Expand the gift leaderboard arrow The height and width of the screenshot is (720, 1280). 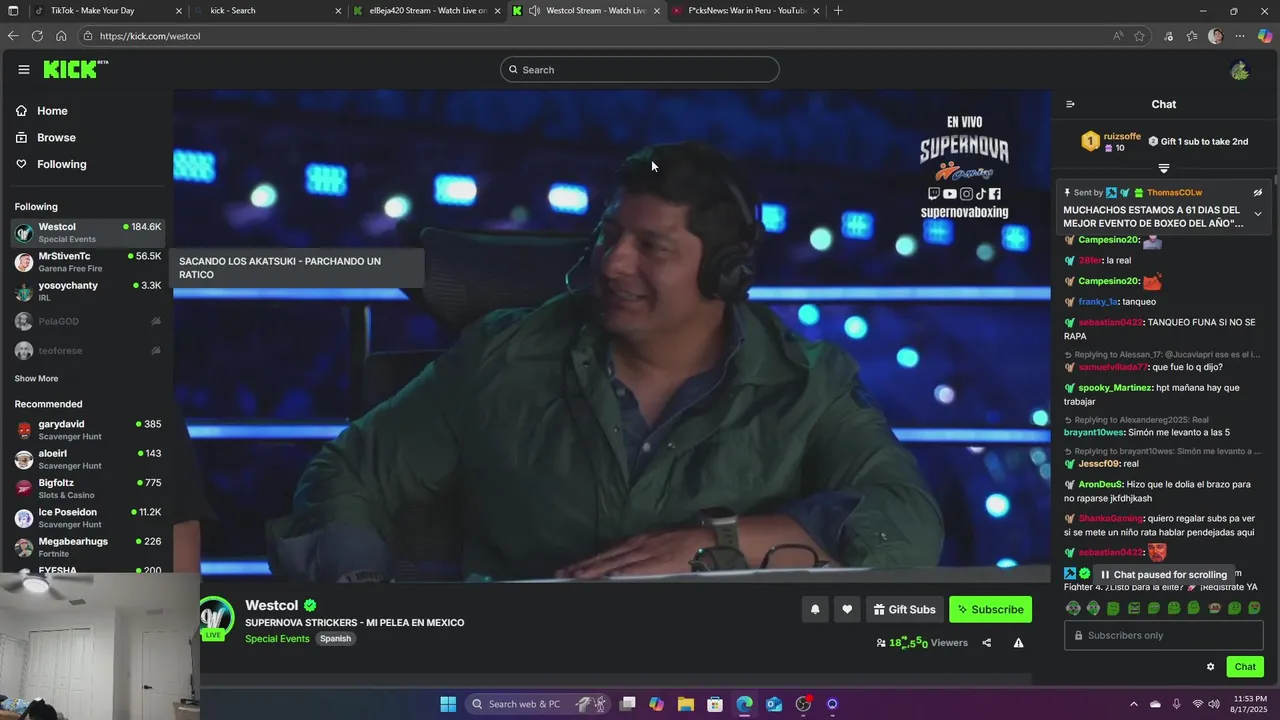[1163, 168]
